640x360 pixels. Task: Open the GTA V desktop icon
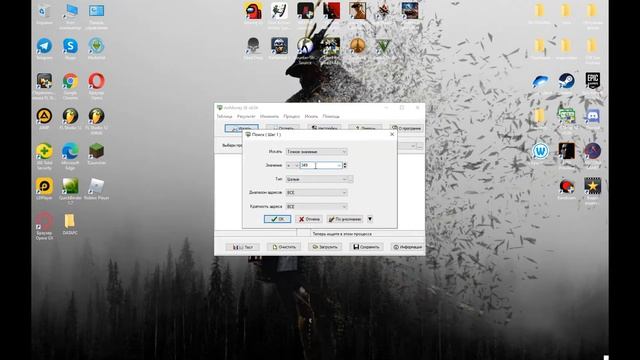(383, 47)
